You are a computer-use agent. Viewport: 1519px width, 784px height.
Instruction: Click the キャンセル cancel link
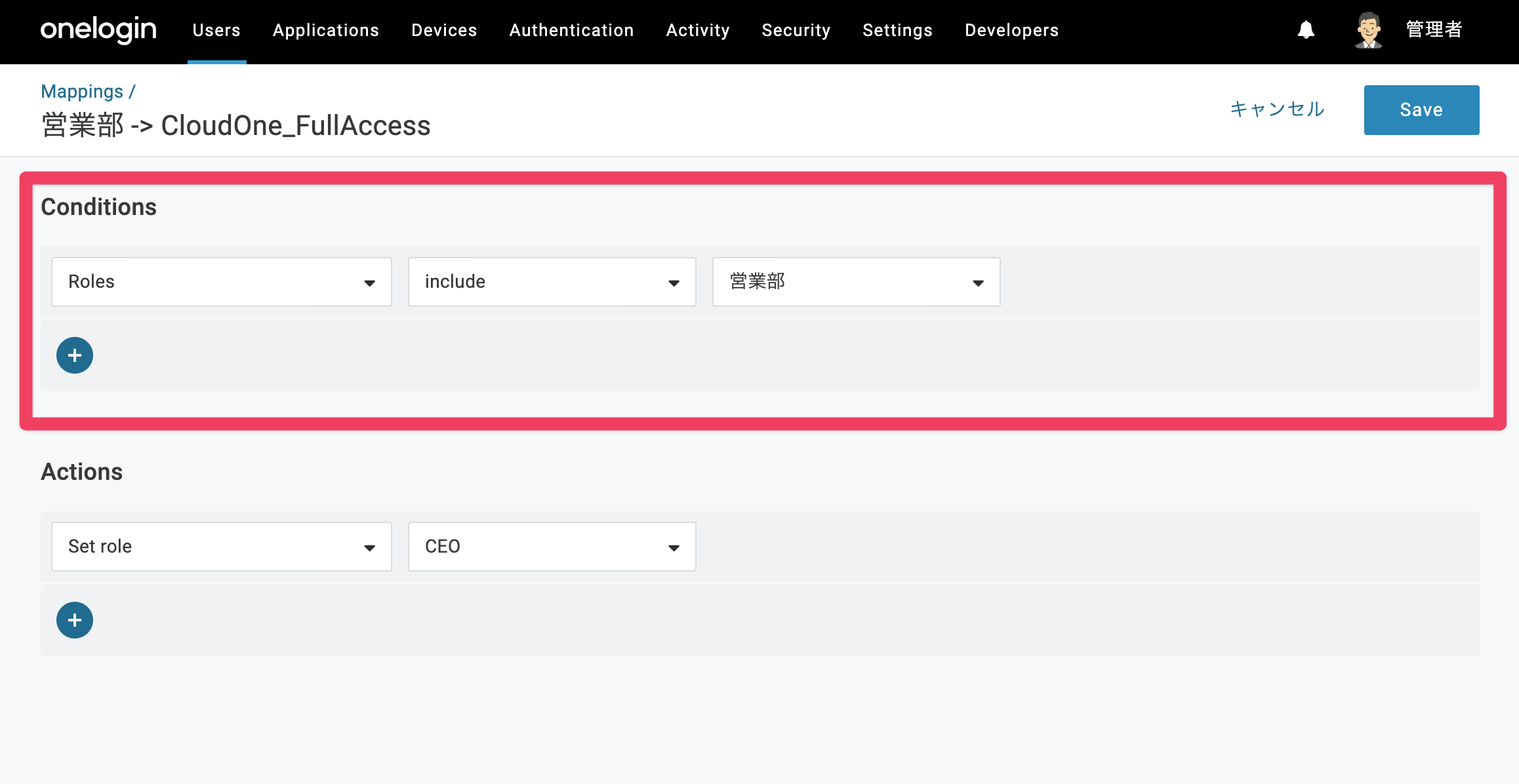[x=1277, y=109]
